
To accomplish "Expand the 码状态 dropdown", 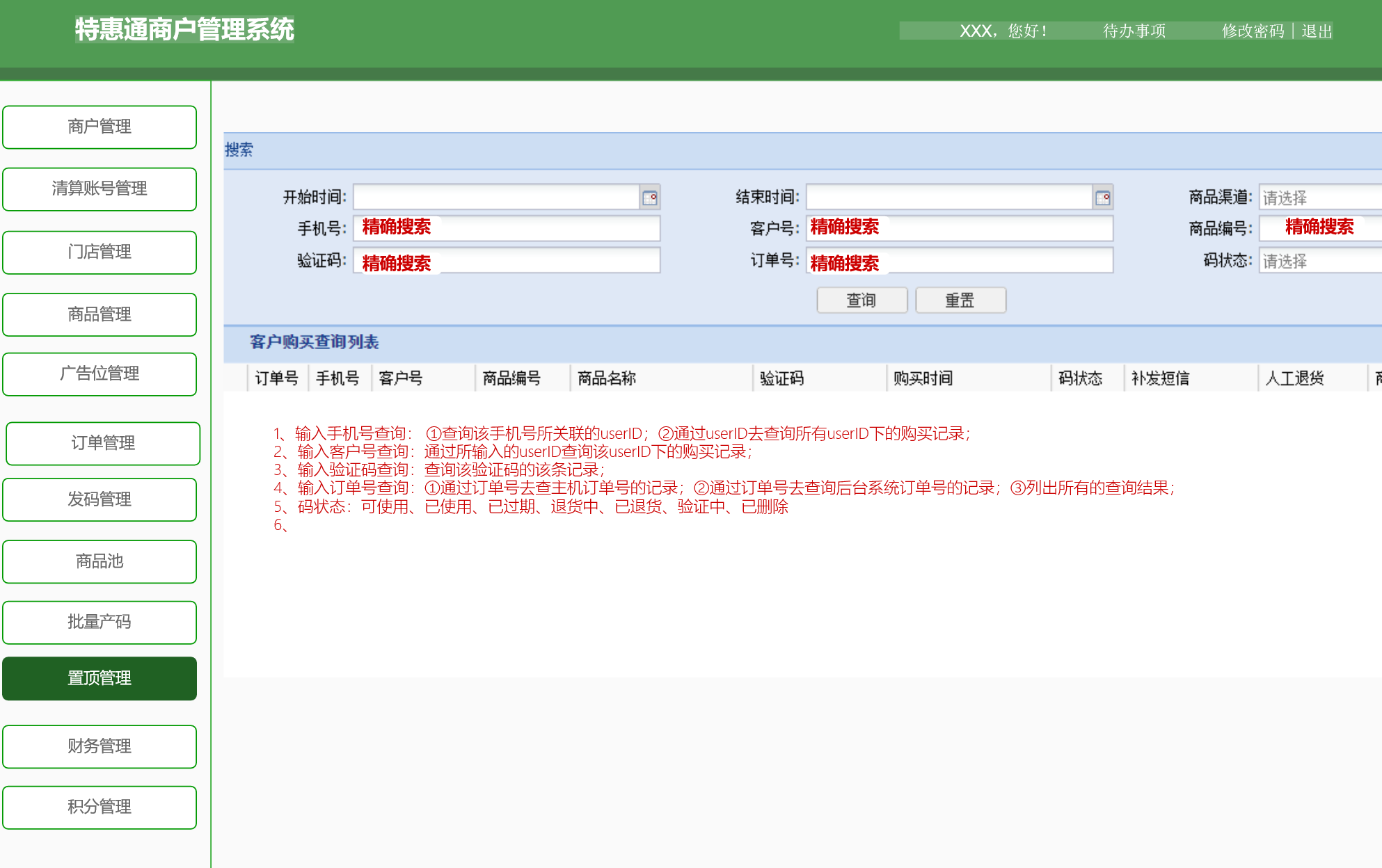I will click(1320, 261).
